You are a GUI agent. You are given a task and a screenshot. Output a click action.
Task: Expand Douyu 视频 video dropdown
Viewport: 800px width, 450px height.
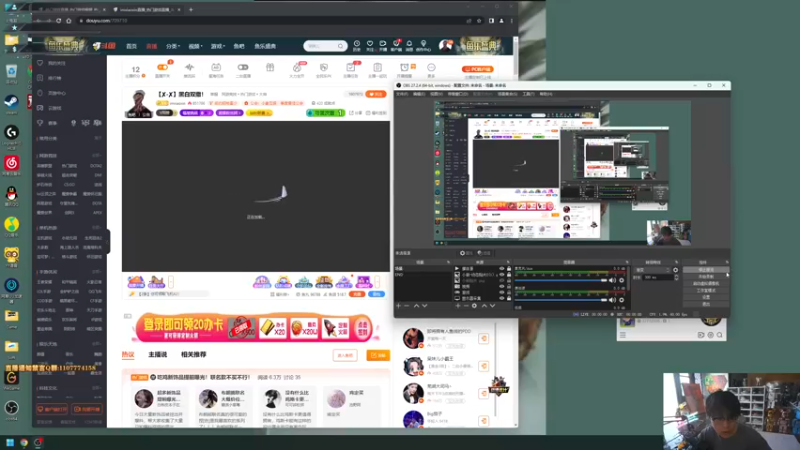[x=195, y=46]
